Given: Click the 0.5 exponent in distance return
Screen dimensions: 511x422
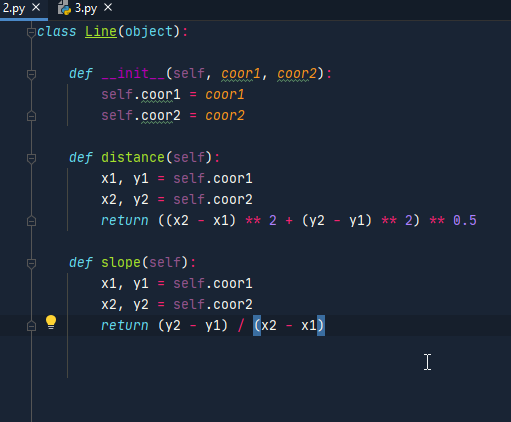Looking at the screenshot, I should [x=465, y=220].
